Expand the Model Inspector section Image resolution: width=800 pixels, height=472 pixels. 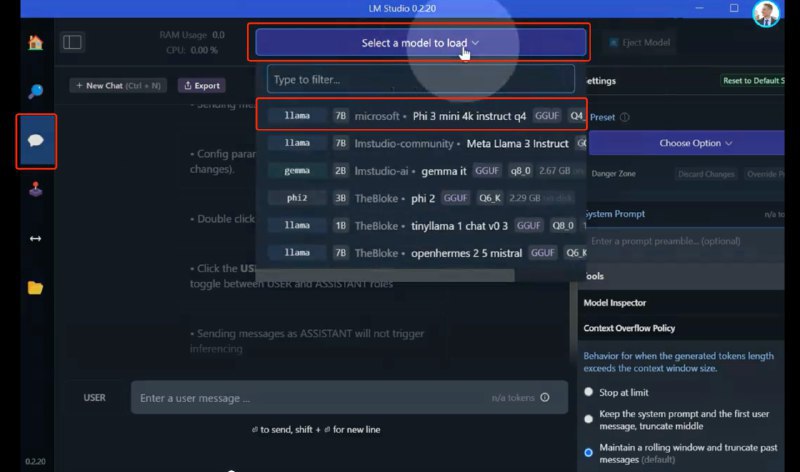[615, 302]
